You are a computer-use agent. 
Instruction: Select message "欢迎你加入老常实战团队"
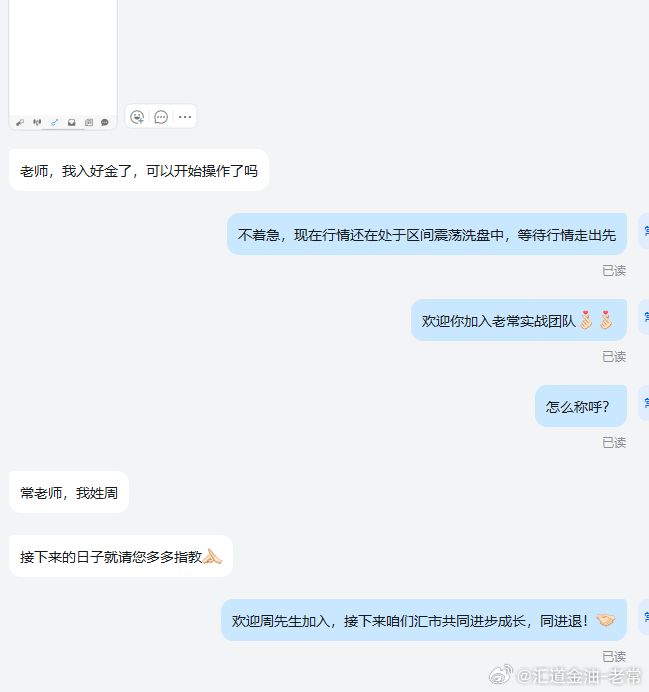point(519,320)
